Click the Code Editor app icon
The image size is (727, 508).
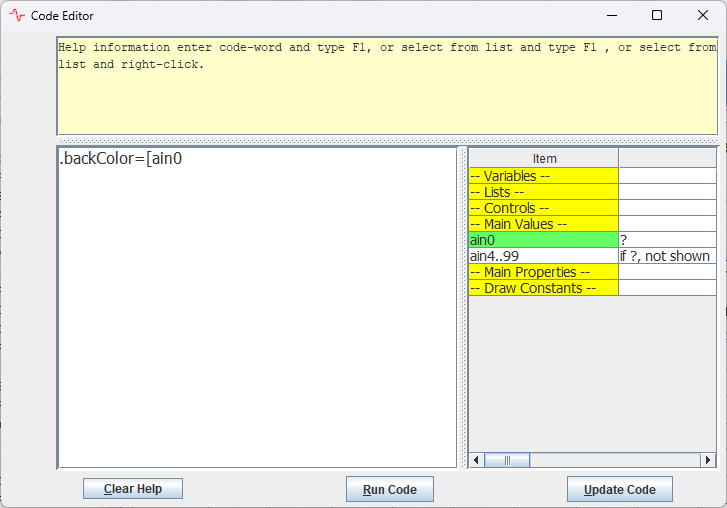click(17, 16)
